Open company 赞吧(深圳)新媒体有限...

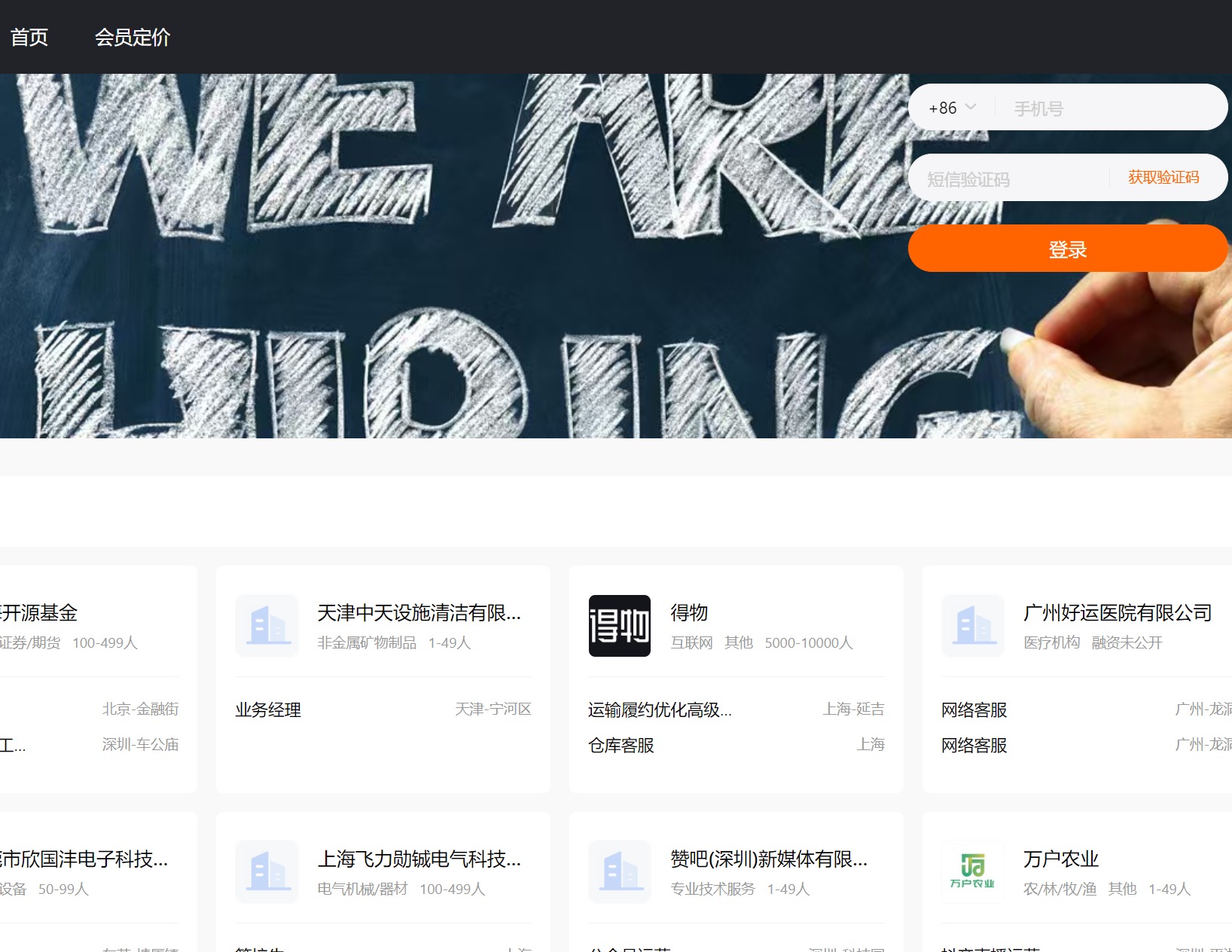tap(769, 859)
